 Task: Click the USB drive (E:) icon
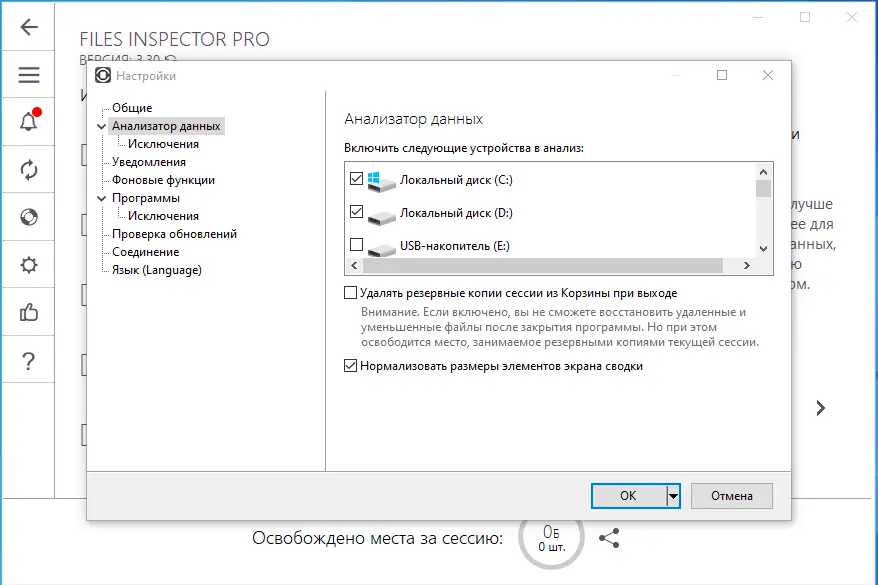click(381, 250)
